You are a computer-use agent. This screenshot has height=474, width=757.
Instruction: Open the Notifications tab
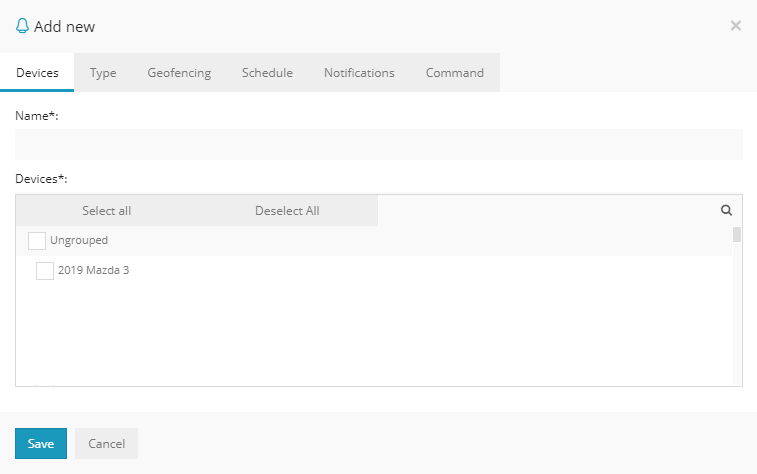point(359,73)
